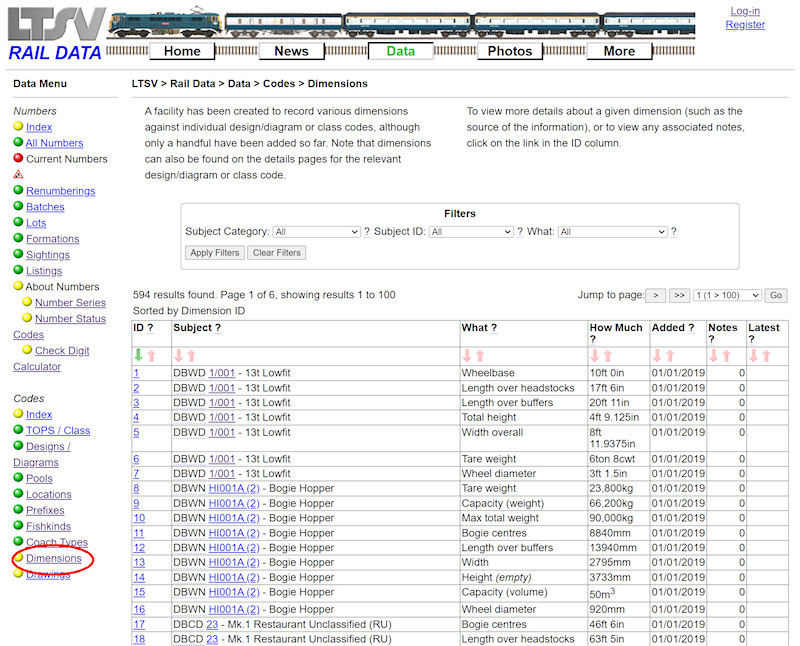Switch to the Photos tab

(x=510, y=50)
